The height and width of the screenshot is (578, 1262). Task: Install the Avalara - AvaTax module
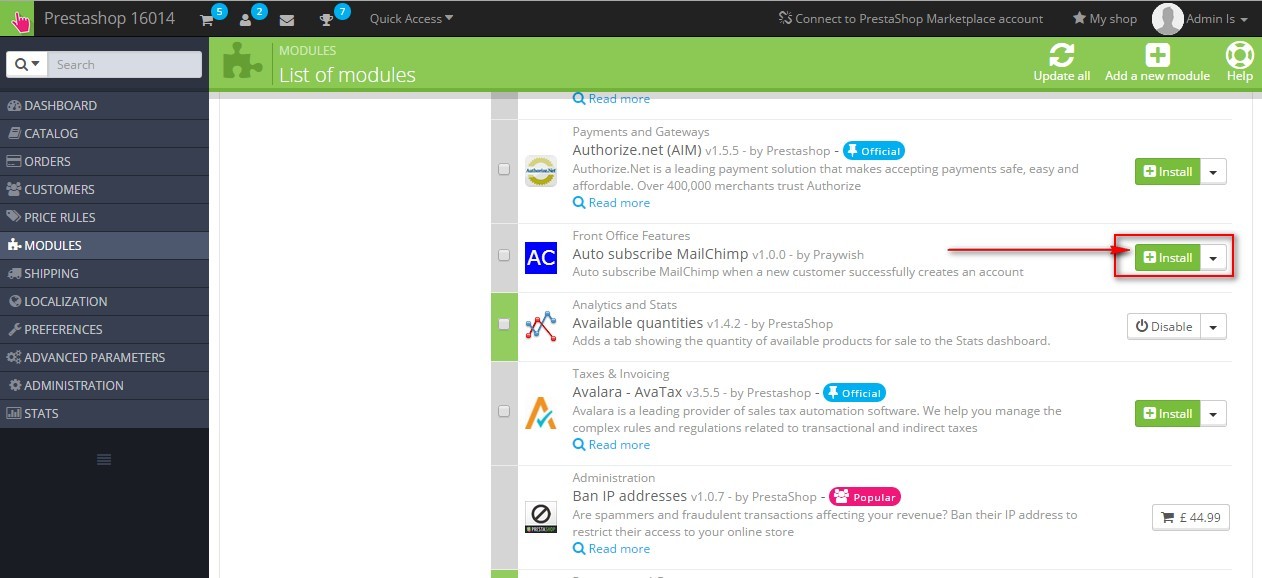[x=1167, y=414]
